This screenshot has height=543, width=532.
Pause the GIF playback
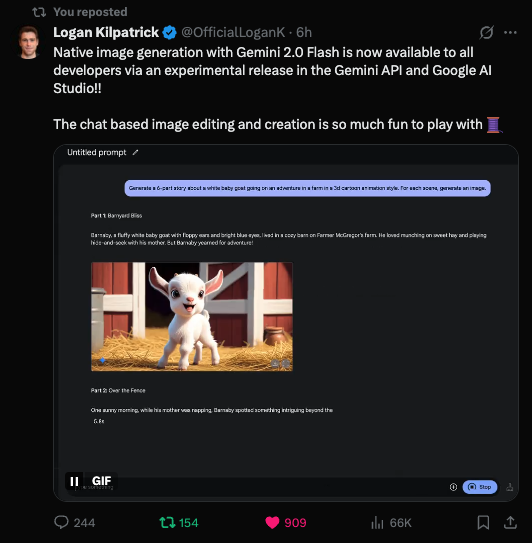(x=74, y=481)
